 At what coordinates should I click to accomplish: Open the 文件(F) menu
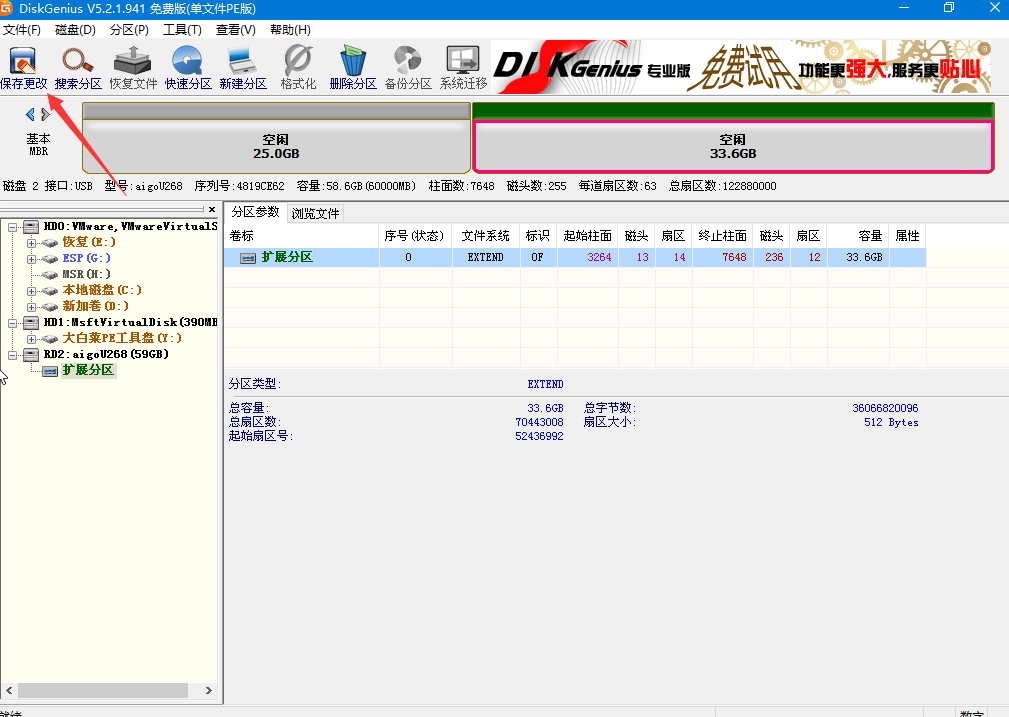click(22, 30)
